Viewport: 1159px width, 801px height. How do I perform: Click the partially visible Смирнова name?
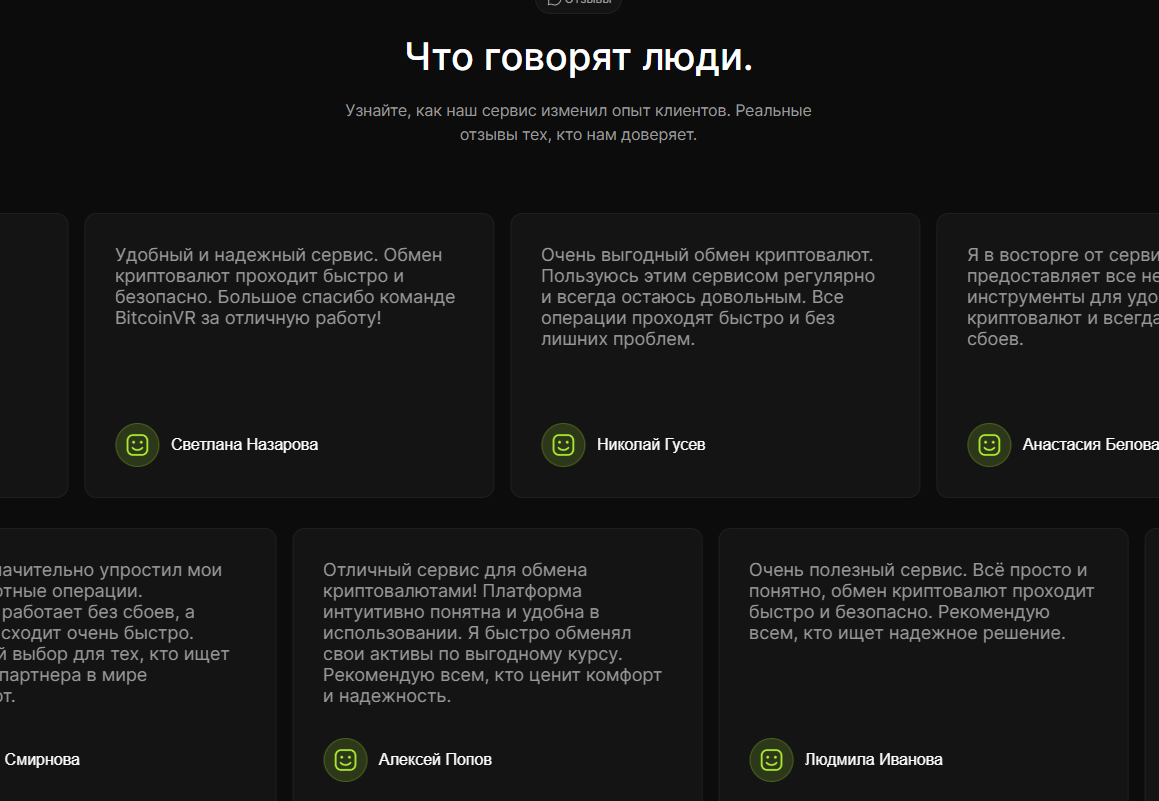[42, 760]
